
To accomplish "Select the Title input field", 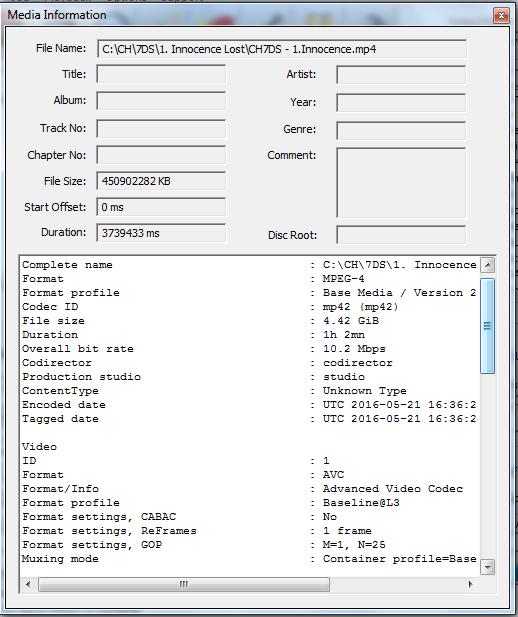I will tap(161, 74).
